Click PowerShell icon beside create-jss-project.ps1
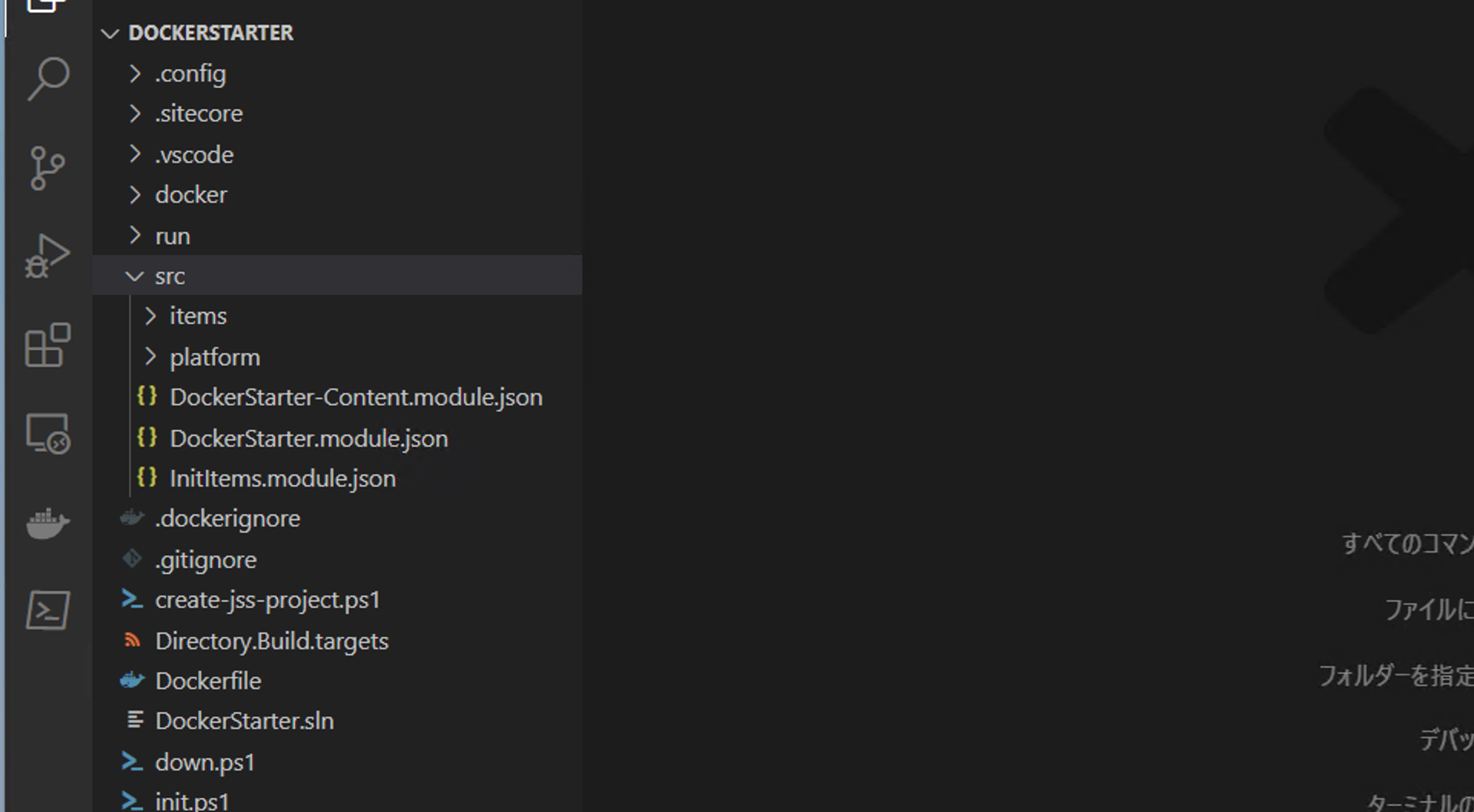Image resolution: width=1474 pixels, height=812 pixels. click(132, 599)
